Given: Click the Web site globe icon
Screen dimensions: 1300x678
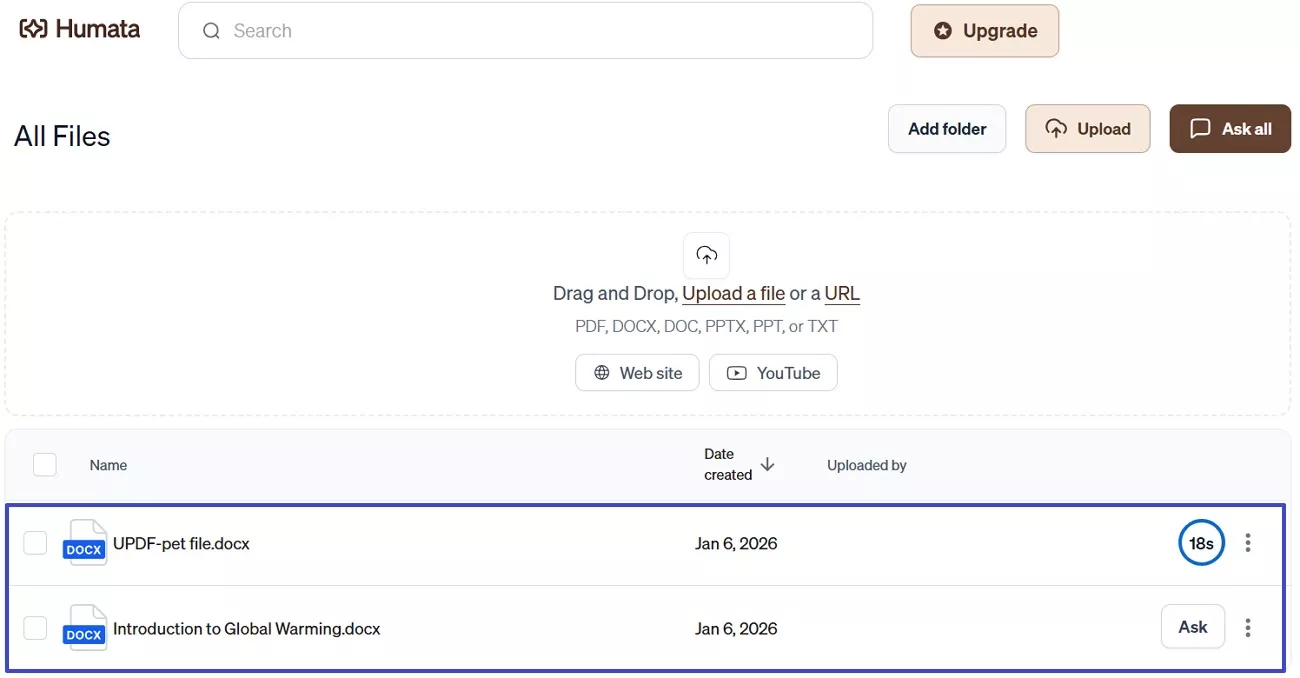Looking at the screenshot, I should (601, 372).
